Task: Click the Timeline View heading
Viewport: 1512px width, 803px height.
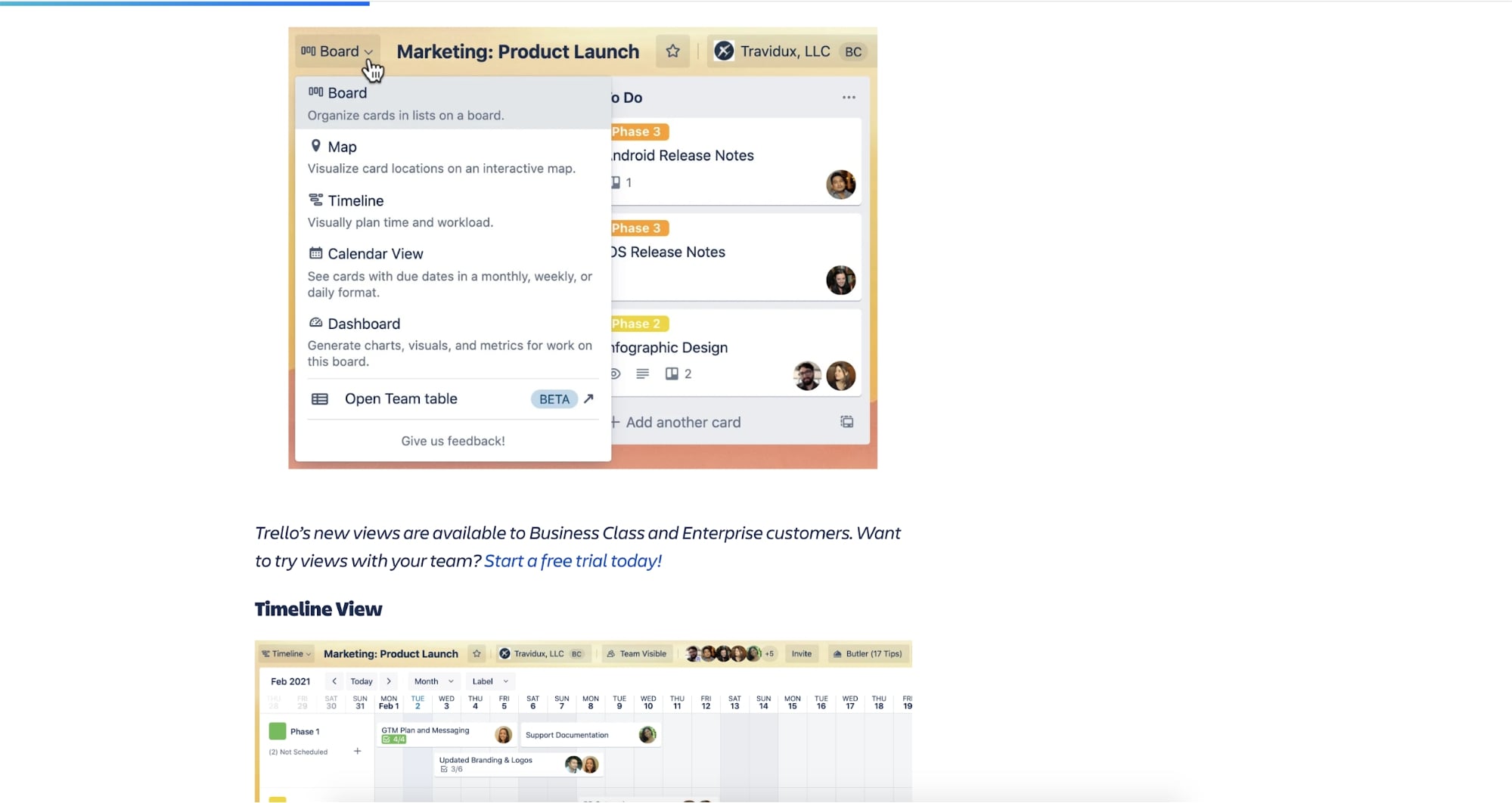Action: [318, 609]
